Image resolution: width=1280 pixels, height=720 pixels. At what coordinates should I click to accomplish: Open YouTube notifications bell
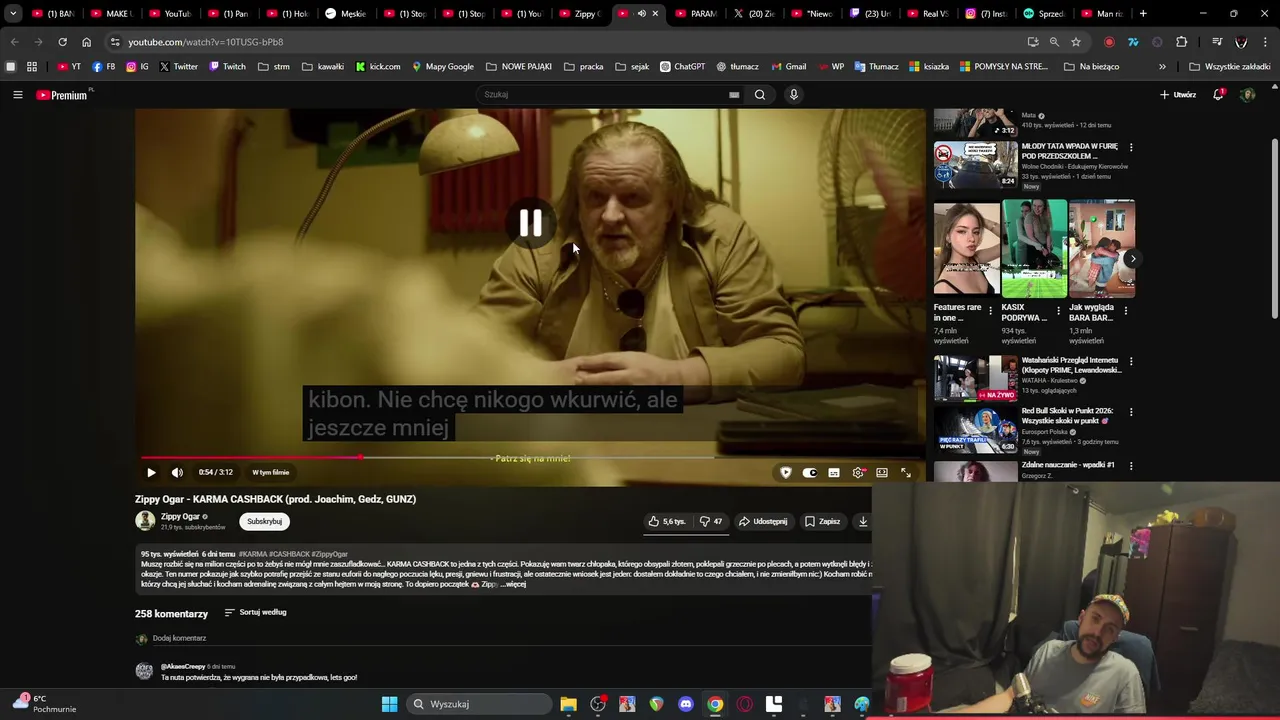click(x=1218, y=94)
